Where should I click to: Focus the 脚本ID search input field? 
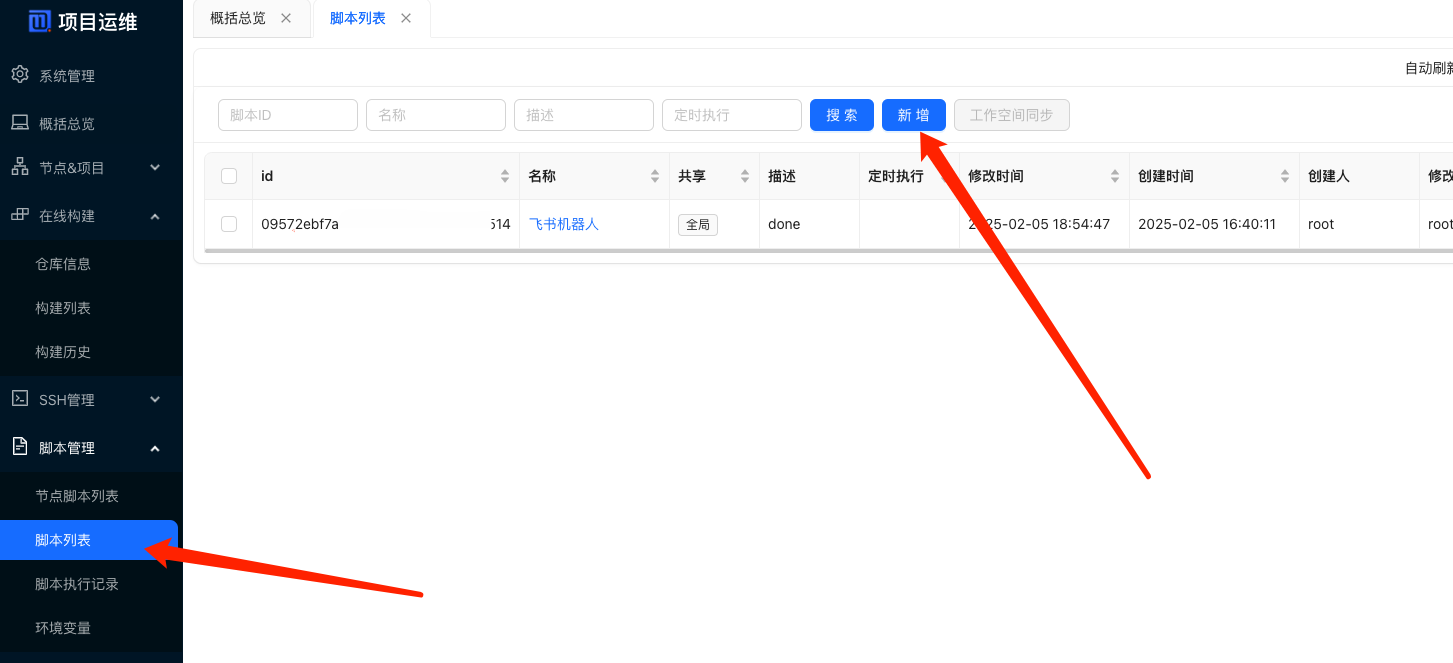point(288,115)
